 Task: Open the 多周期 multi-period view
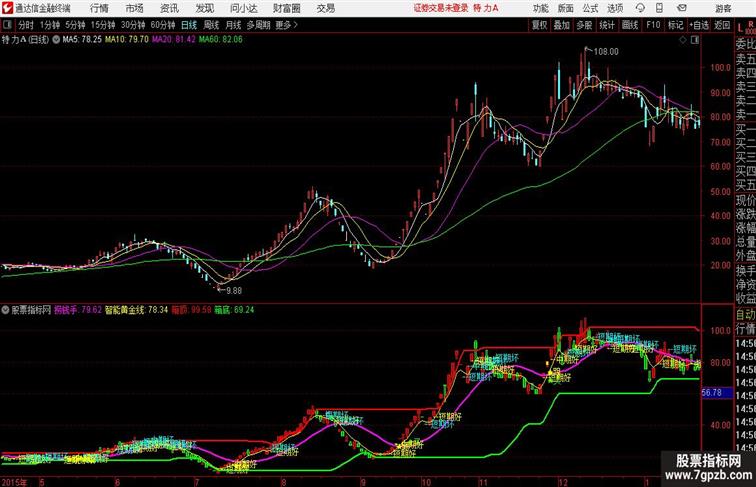point(258,25)
